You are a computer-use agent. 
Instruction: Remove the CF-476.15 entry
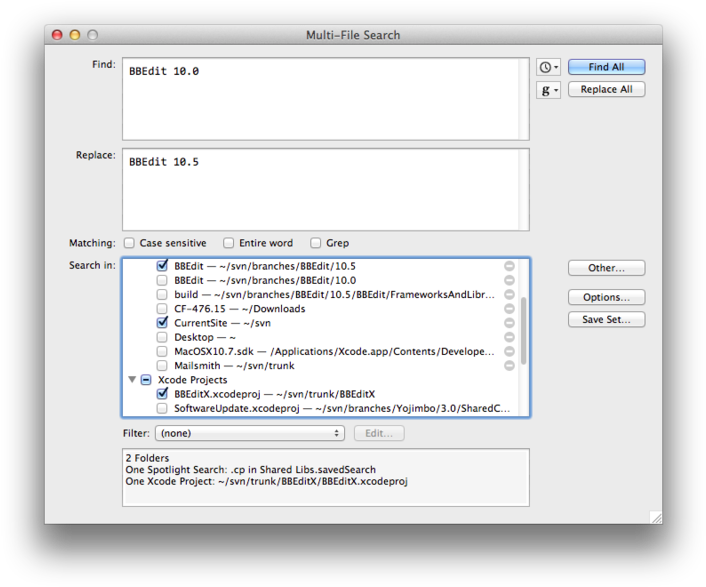click(x=509, y=309)
